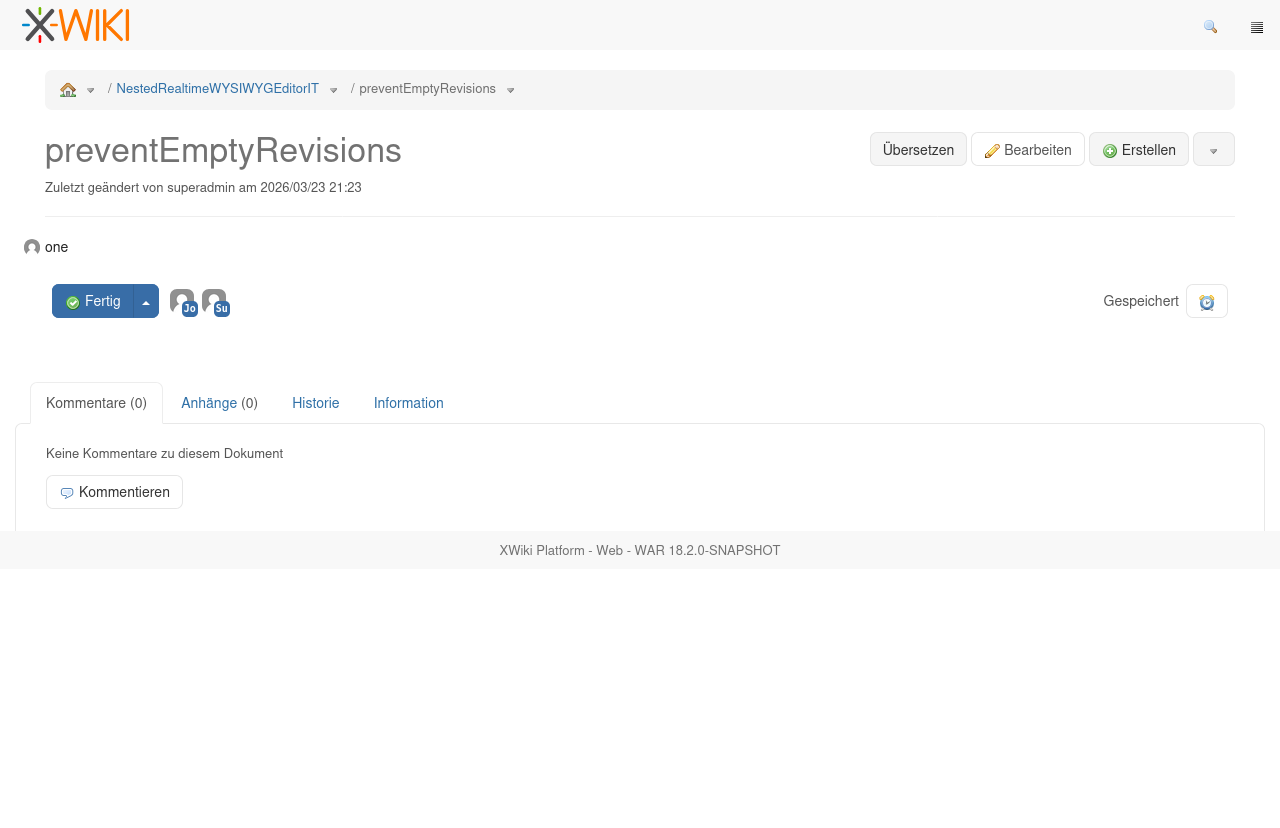Expand NestedRealtimeWYSIWYGEditorIT breadcrumb dropdown
This screenshot has height=828, width=1280.
point(334,90)
